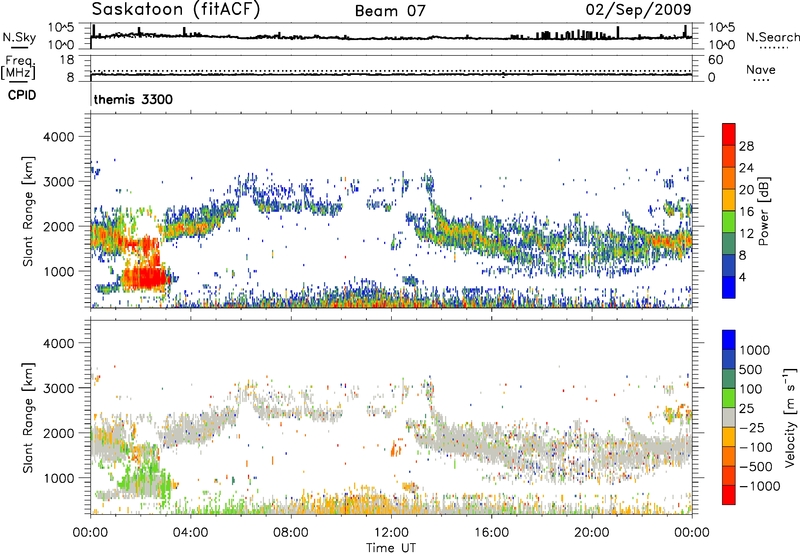This screenshot has height=554, width=800.
Task: Pick the blue Velocity segment above 1000
Action: 729,340
